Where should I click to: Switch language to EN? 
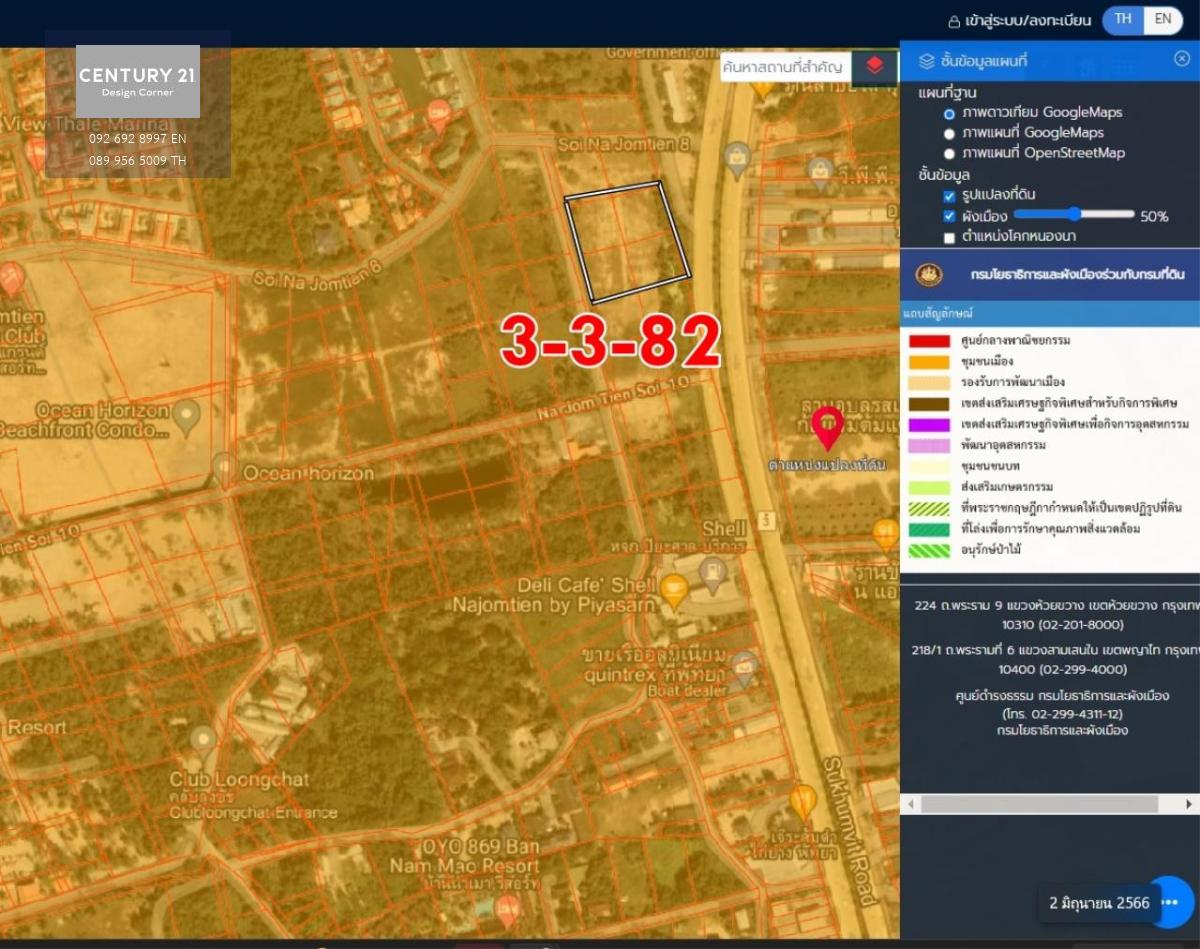coord(1163,19)
